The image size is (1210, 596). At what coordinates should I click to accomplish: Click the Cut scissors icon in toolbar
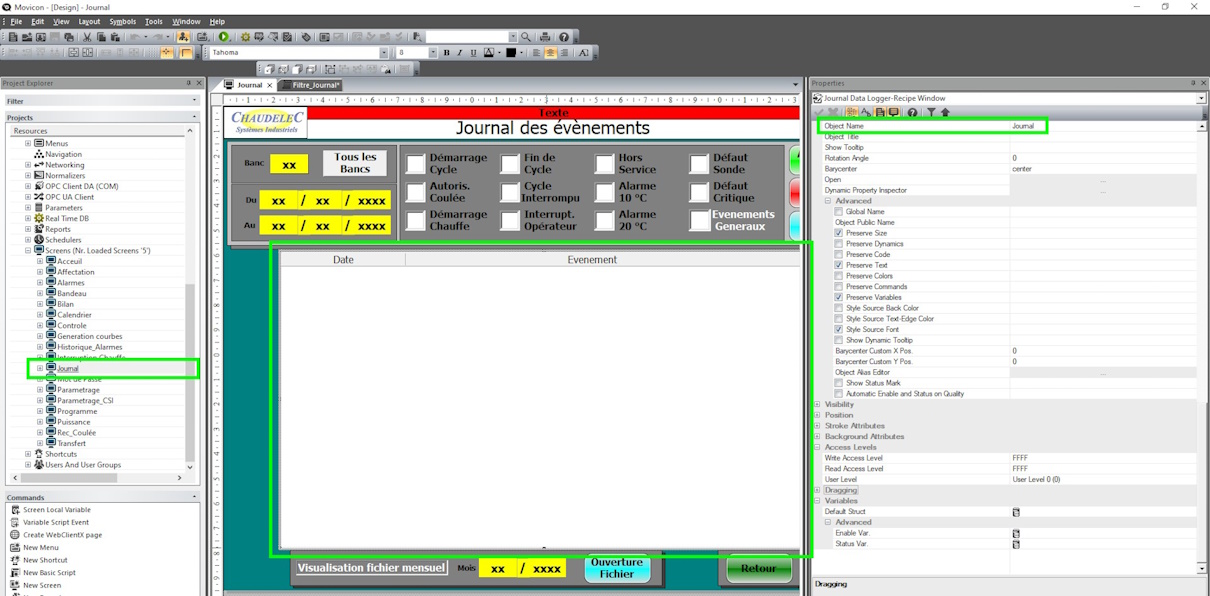tap(86, 37)
